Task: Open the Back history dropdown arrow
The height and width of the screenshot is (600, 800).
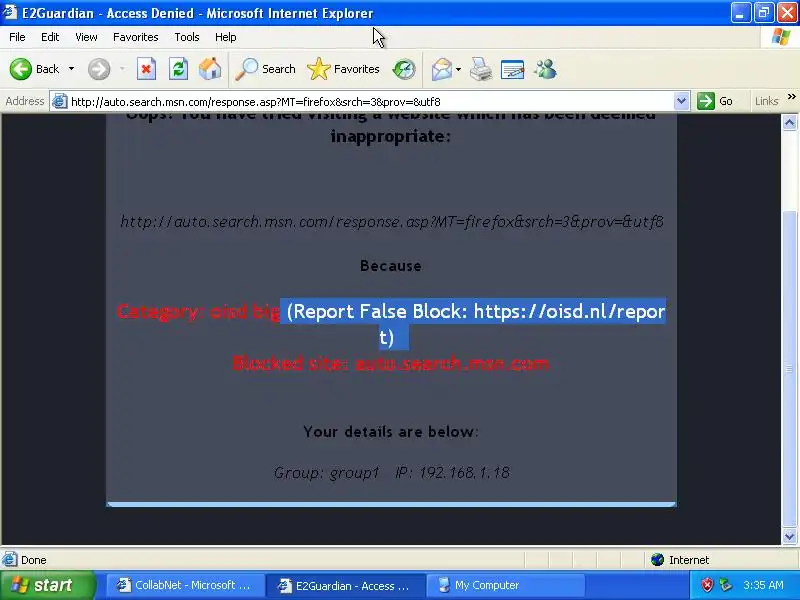Action: click(71, 69)
